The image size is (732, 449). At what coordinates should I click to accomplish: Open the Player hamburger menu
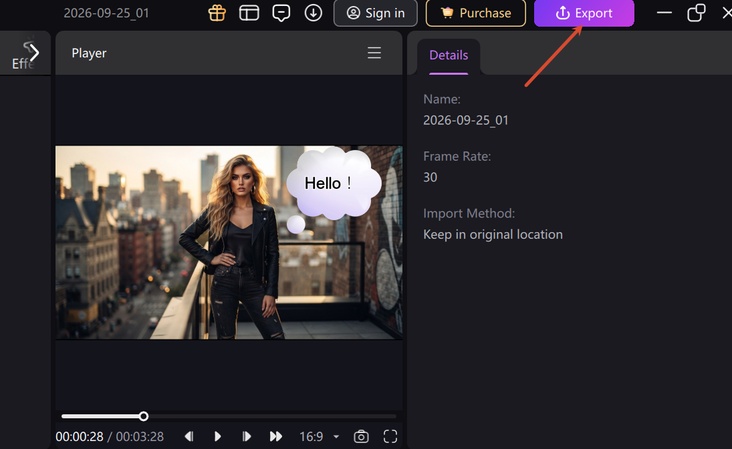(x=374, y=53)
